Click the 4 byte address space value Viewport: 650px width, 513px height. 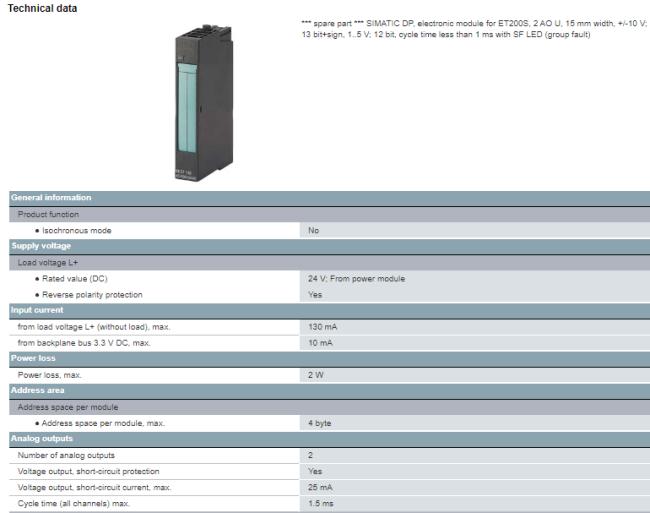point(319,422)
